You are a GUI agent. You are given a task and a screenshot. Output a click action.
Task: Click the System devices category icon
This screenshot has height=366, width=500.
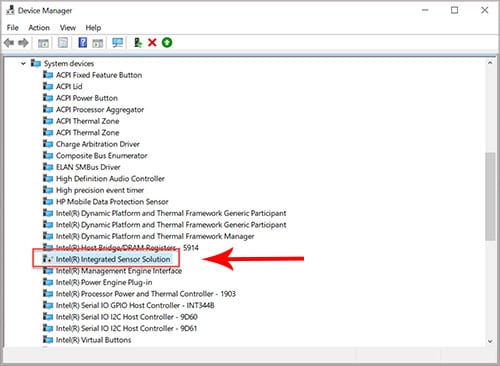(36, 63)
